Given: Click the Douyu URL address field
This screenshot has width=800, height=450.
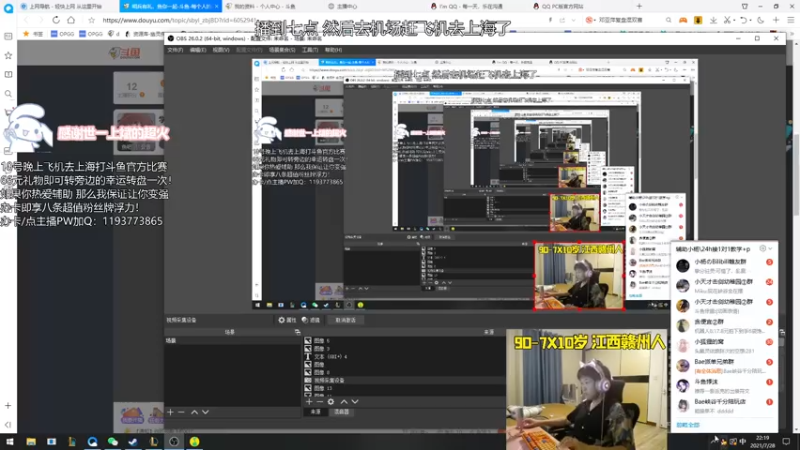Looking at the screenshot, I should tap(321, 20).
